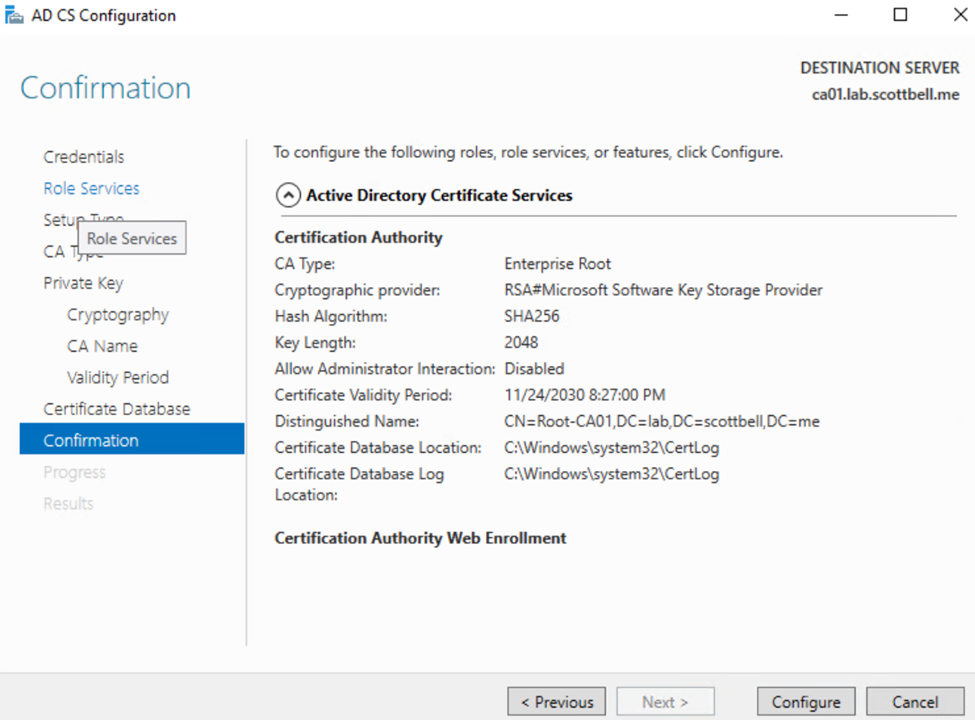
Task: Navigate to the CA Name sub-step
Action: tap(102, 346)
